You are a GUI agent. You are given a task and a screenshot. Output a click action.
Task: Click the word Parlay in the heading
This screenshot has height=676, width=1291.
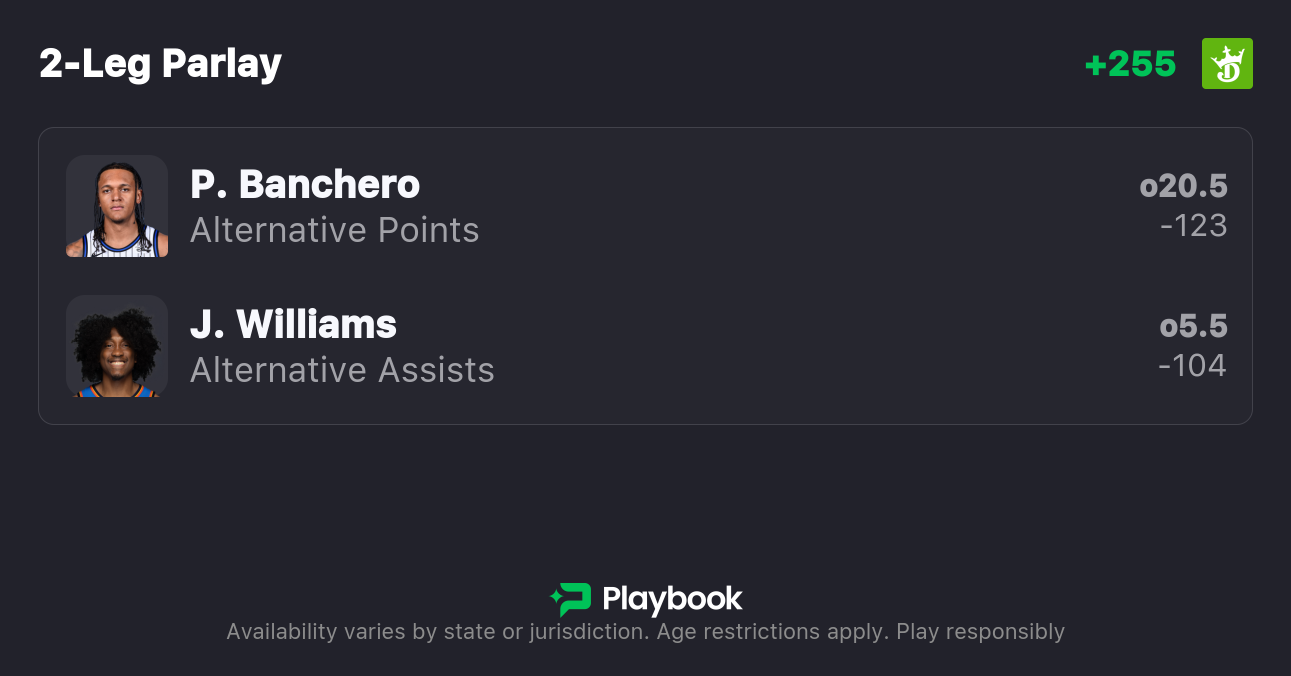tap(222, 64)
